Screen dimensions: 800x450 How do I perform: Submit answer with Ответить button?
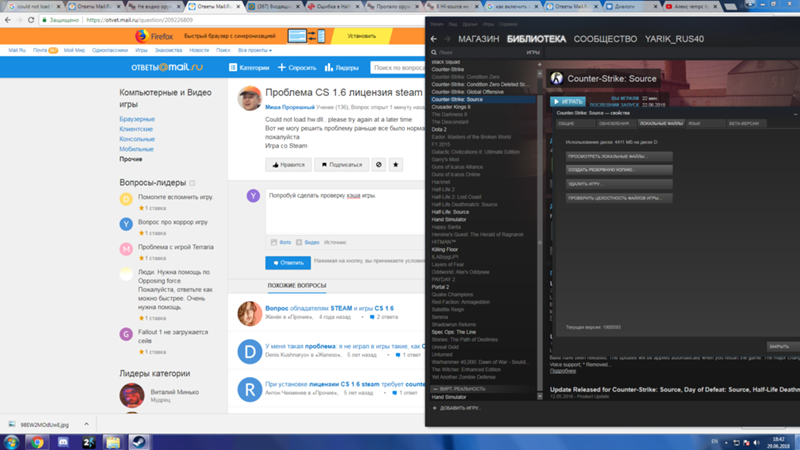[x=288, y=263]
